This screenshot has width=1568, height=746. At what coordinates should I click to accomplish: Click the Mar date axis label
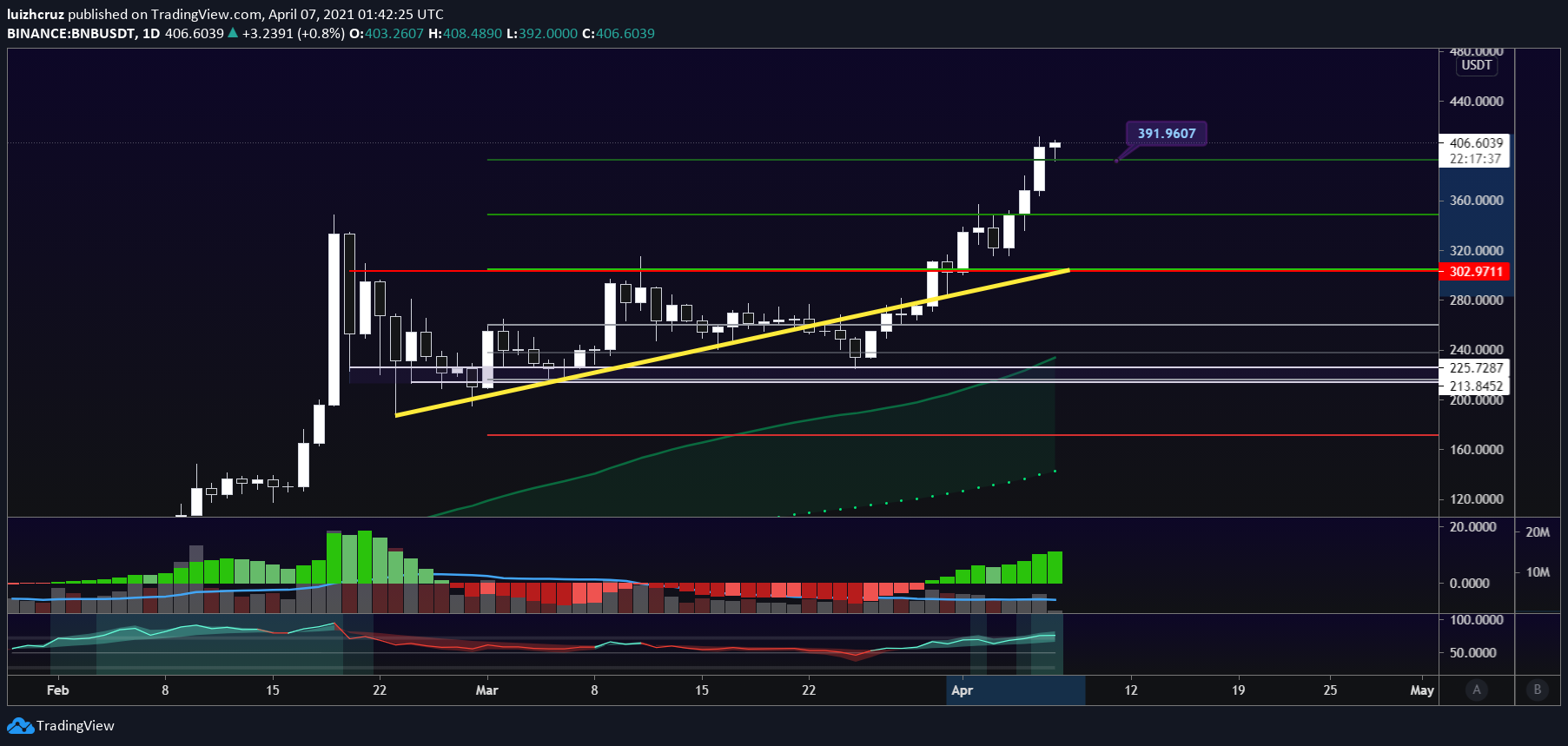click(x=486, y=690)
